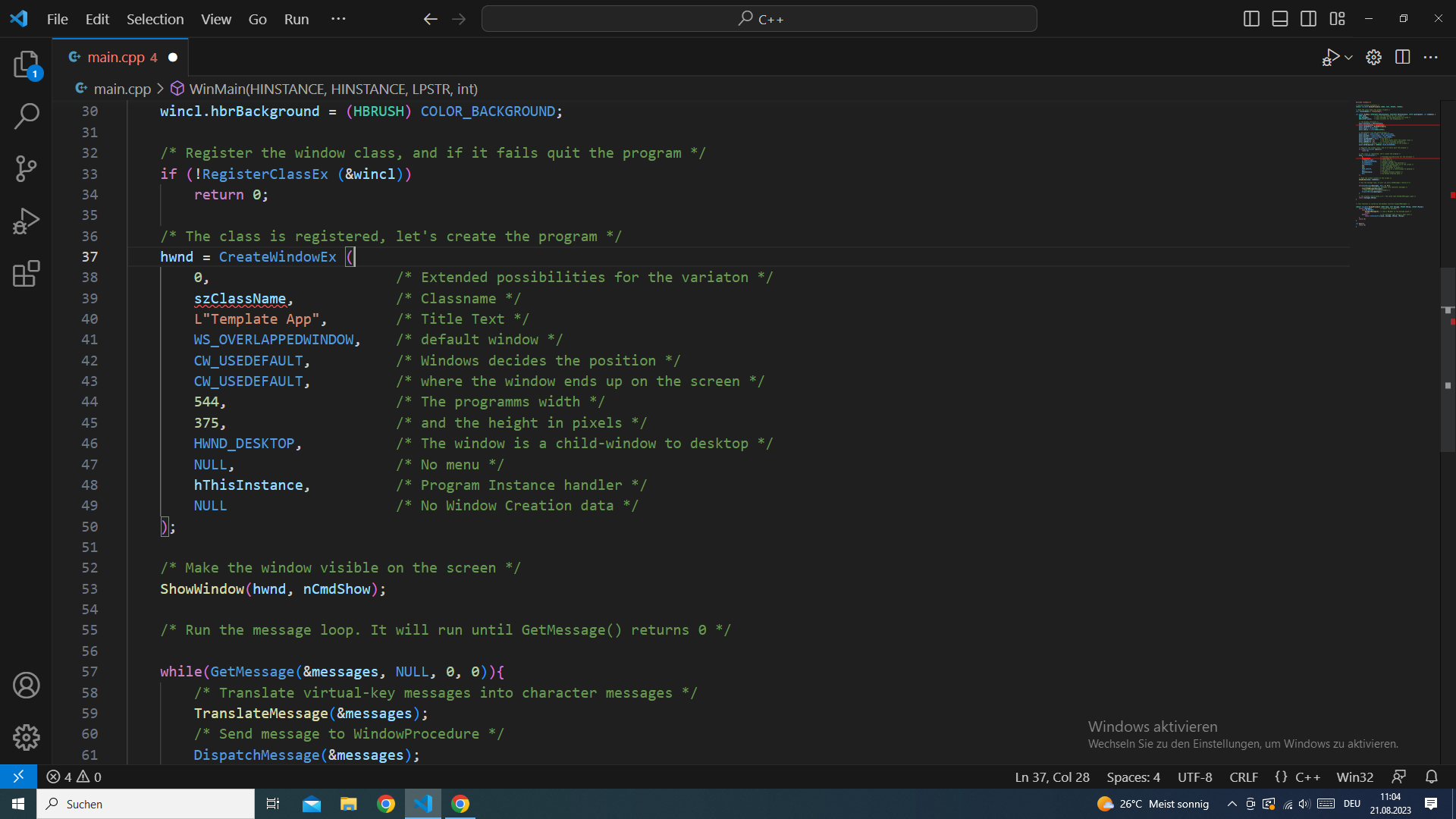Open the Manage gear menu
1456x819 pixels.
point(27,736)
